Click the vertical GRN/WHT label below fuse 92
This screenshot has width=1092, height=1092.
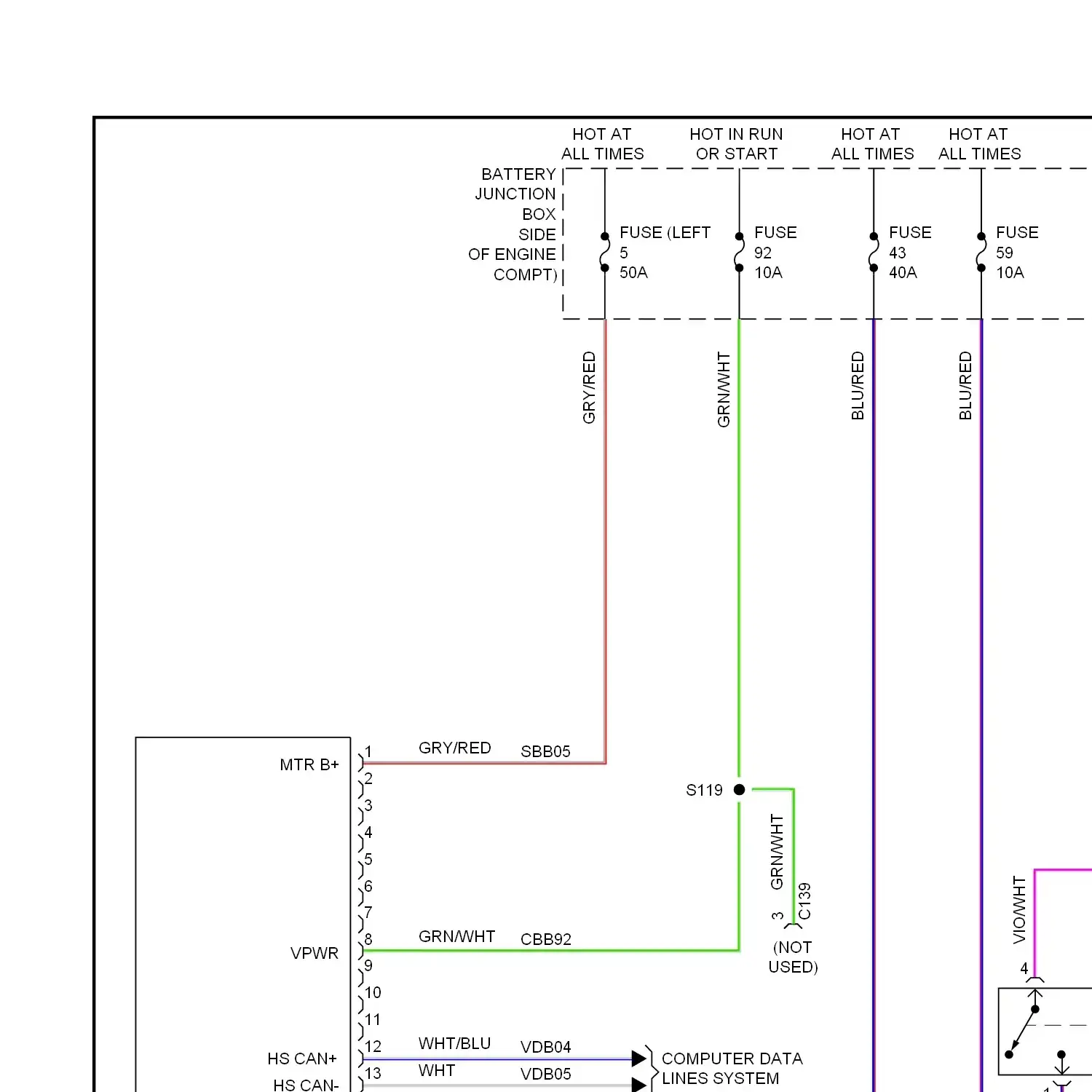[724, 389]
